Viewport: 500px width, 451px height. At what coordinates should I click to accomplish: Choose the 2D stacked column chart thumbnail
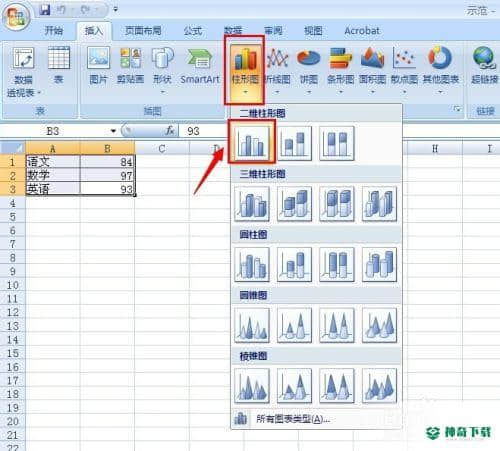click(294, 143)
